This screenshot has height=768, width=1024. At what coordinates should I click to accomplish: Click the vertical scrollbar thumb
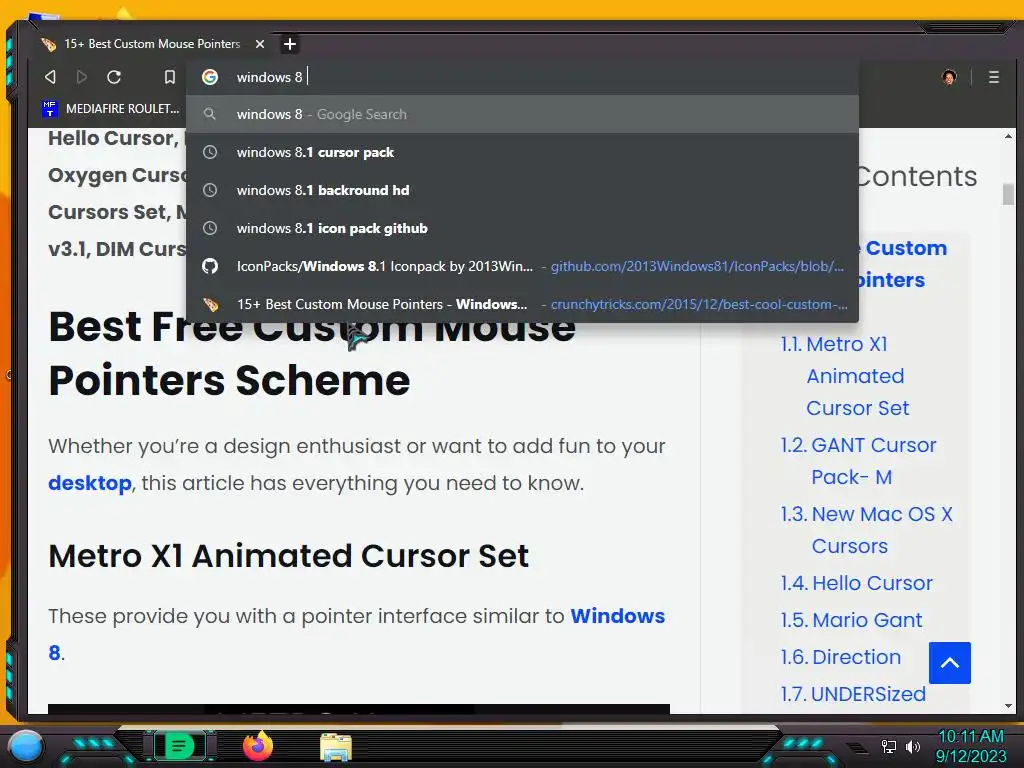[1008, 195]
